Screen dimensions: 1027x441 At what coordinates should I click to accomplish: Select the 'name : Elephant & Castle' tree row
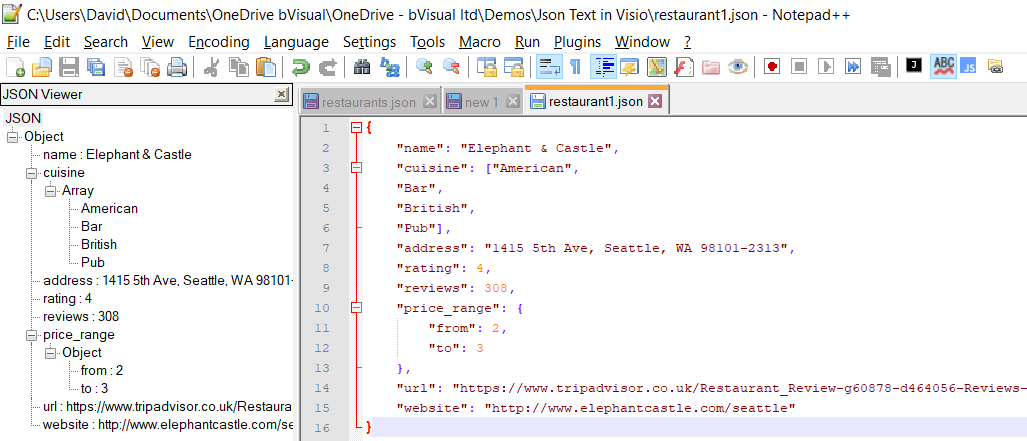(117, 155)
